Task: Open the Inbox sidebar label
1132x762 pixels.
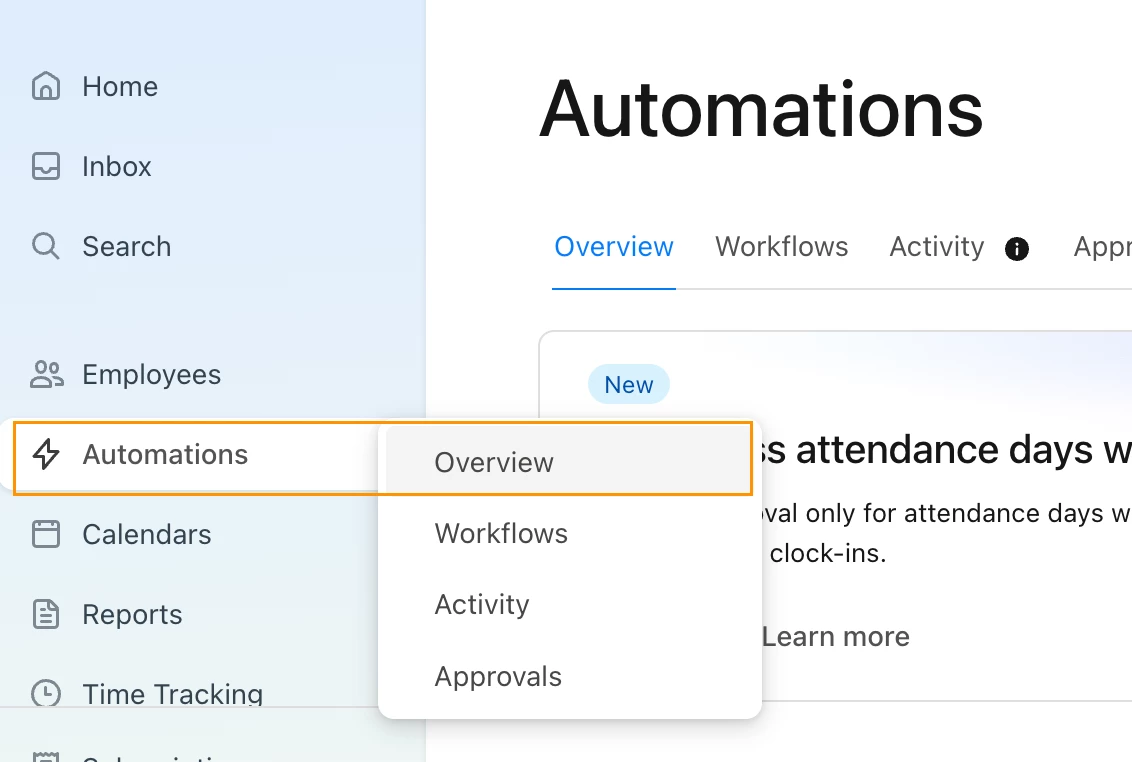Action: (116, 166)
